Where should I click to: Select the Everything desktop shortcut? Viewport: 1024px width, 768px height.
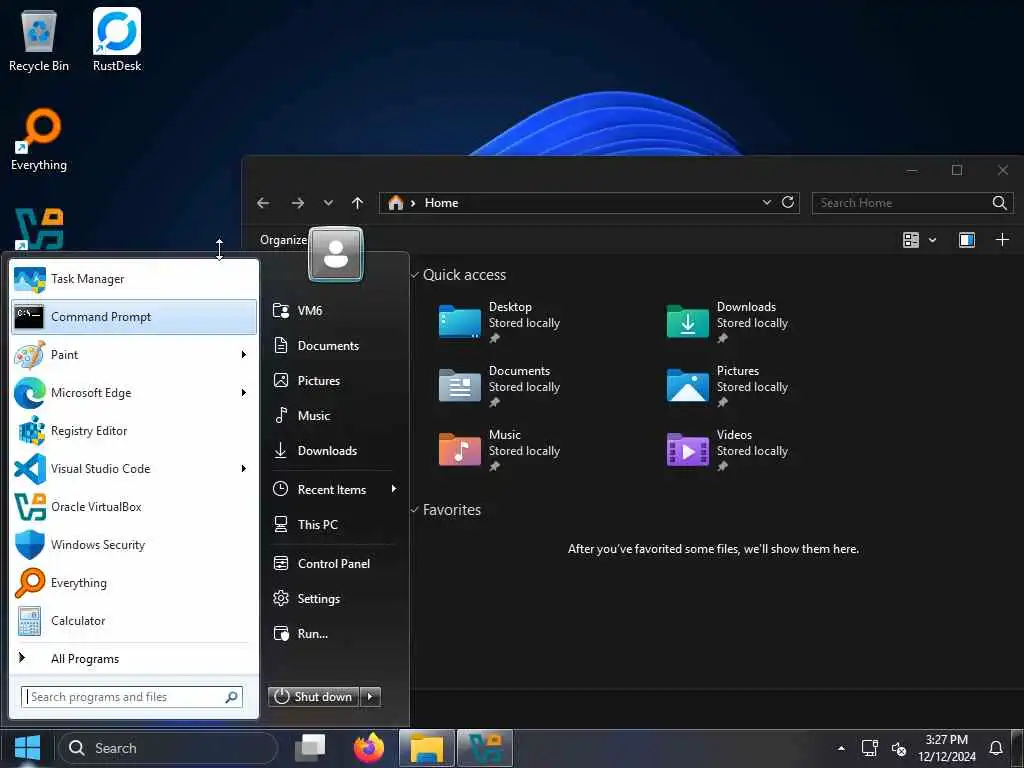(x=39, y=140)
